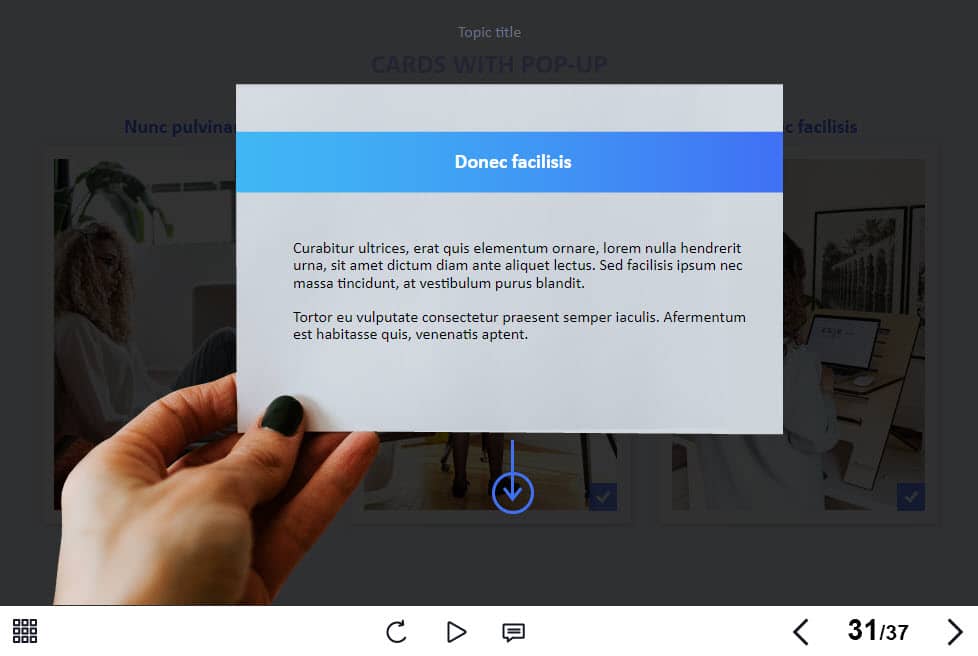The width and height of the screenshot is (978, 656).
Task: Click the slide counter 31/37
Action: pos(878,631)
